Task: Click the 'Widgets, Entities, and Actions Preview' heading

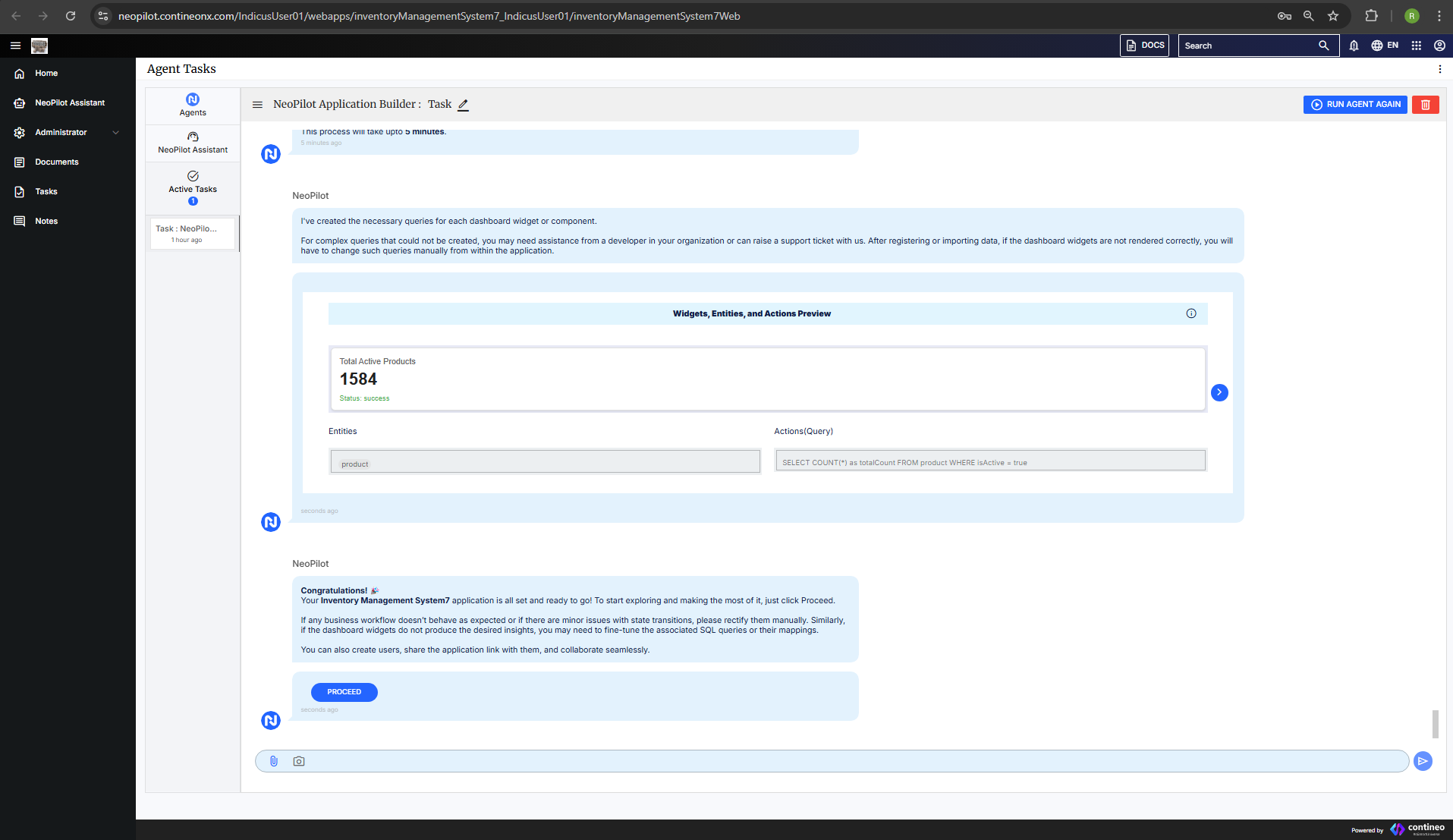Action: point(751,313)
